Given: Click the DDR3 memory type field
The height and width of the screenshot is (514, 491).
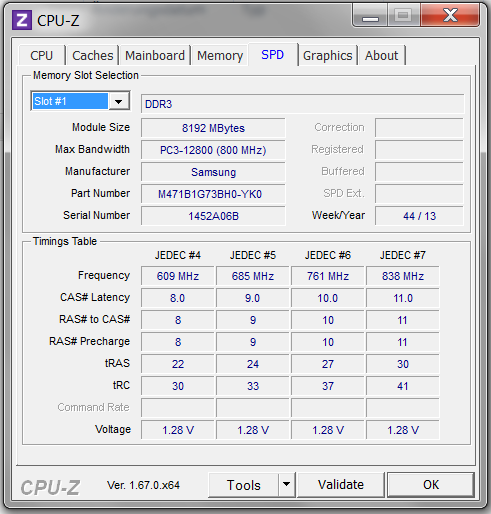Looking at the screenshot, I should click(302, 104).
